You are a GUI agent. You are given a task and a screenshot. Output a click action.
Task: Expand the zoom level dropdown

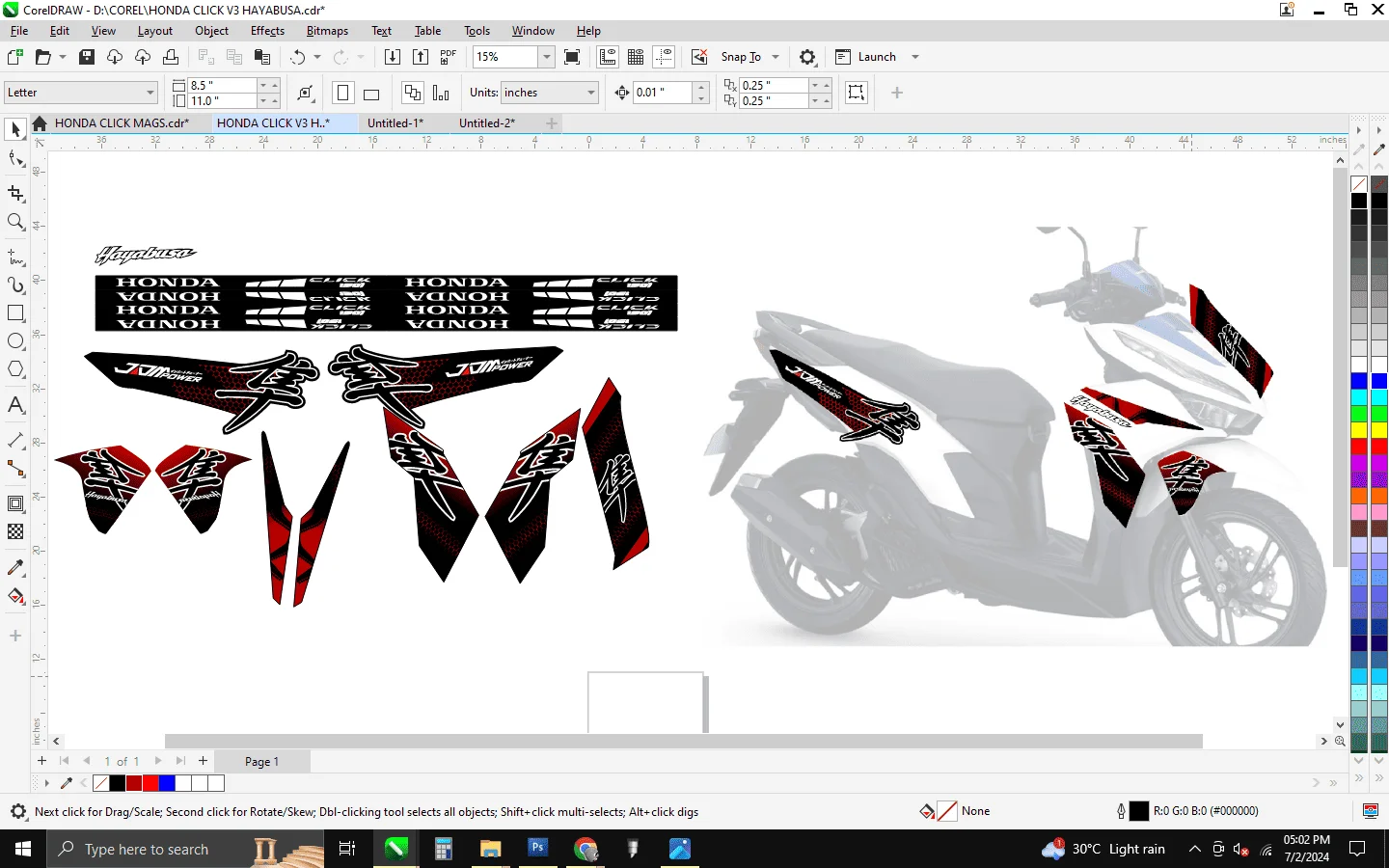pyautogui.click(x=546, y=57)
